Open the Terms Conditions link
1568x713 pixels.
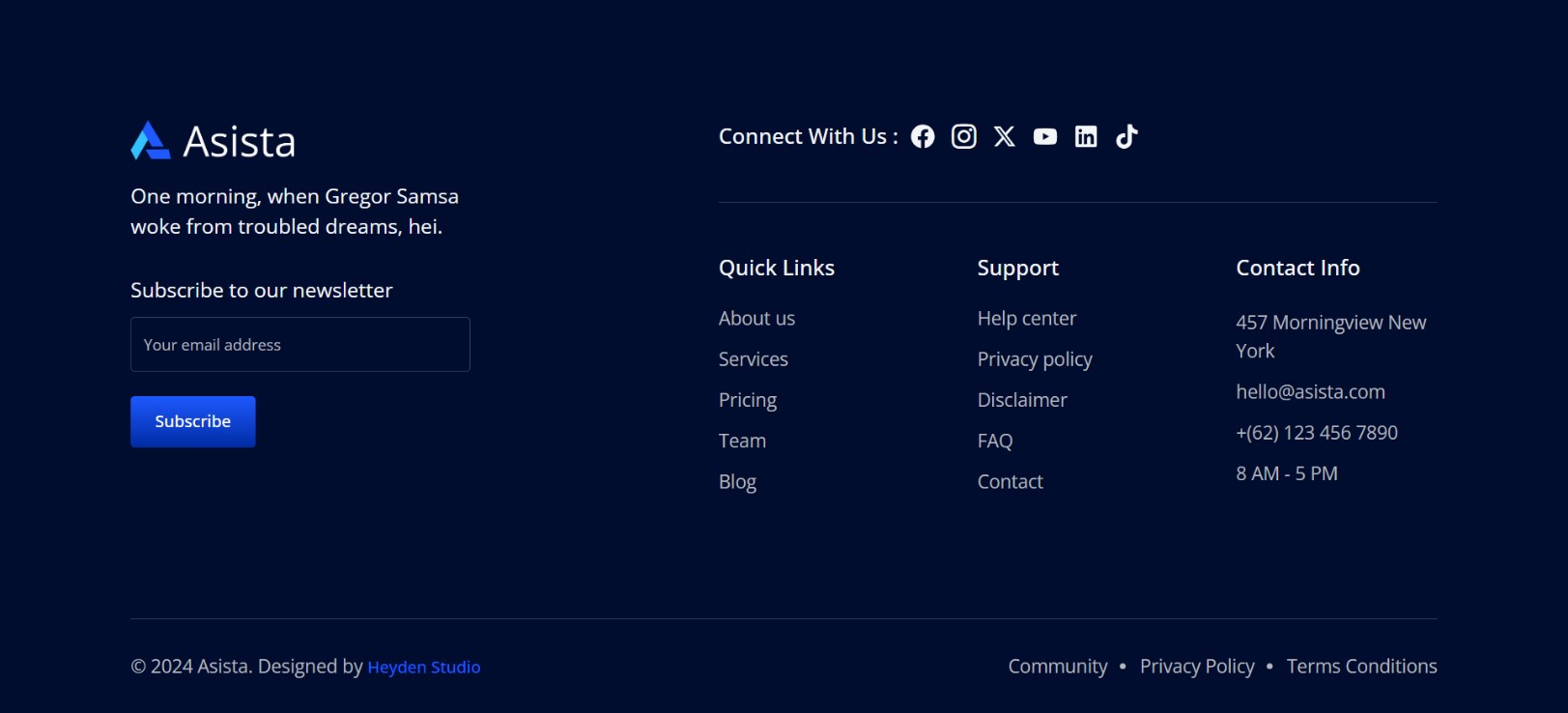click(1361, 667)
